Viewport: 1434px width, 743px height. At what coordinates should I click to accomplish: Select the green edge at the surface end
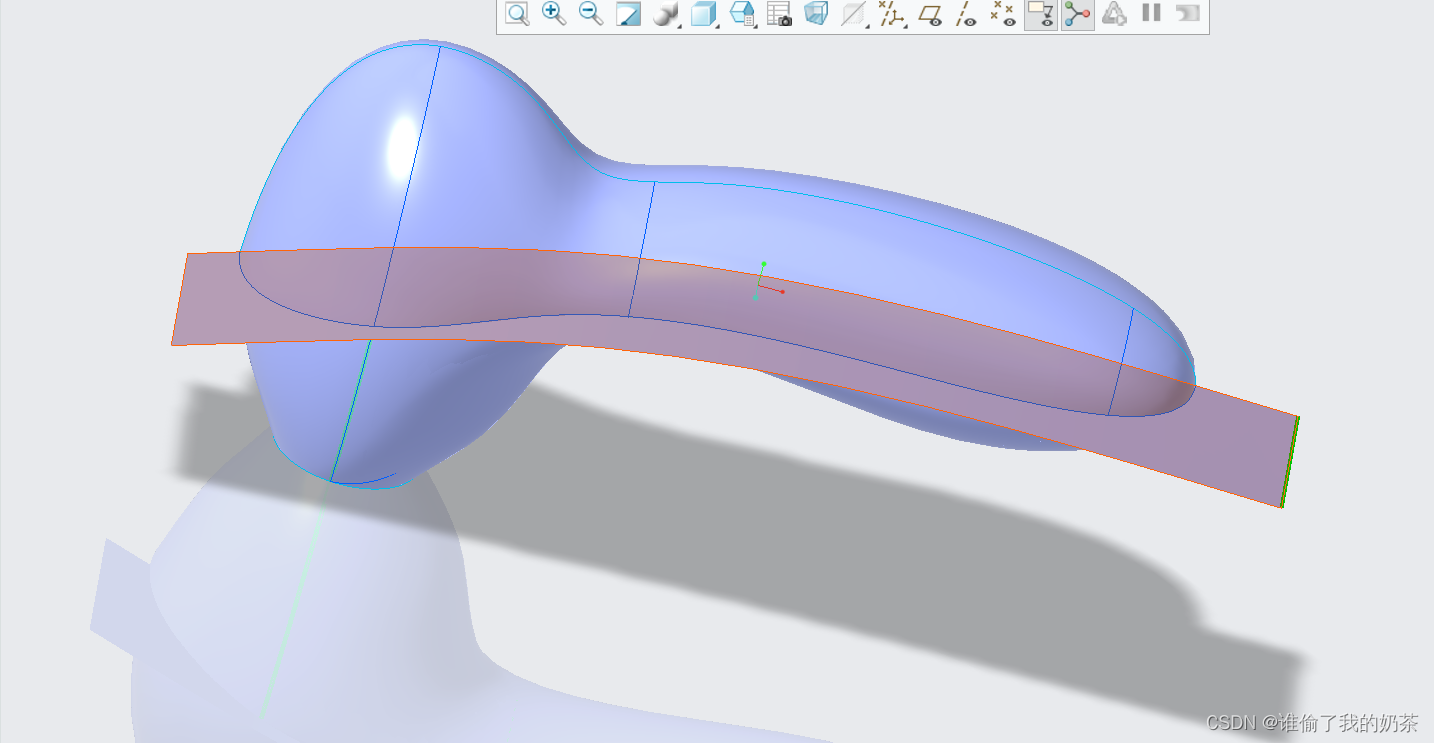click(x=1290, y=462)
